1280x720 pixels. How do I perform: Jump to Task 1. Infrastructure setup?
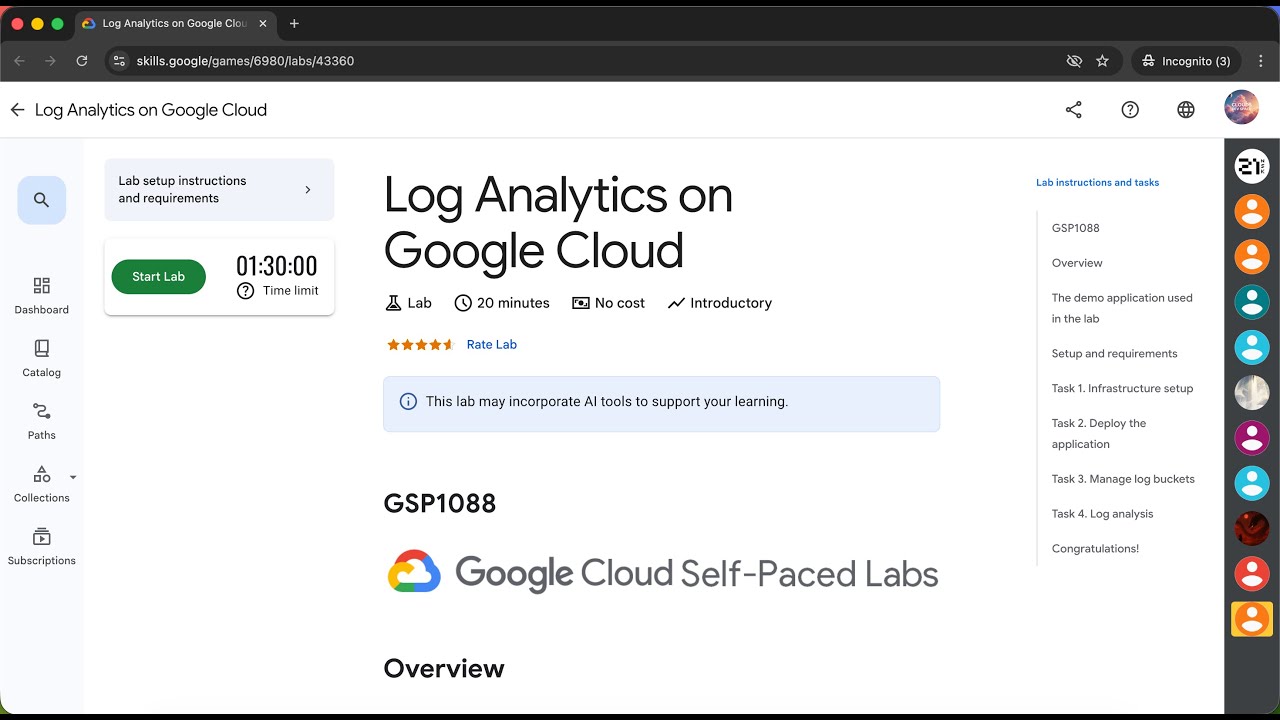[x=1123, y=389]
